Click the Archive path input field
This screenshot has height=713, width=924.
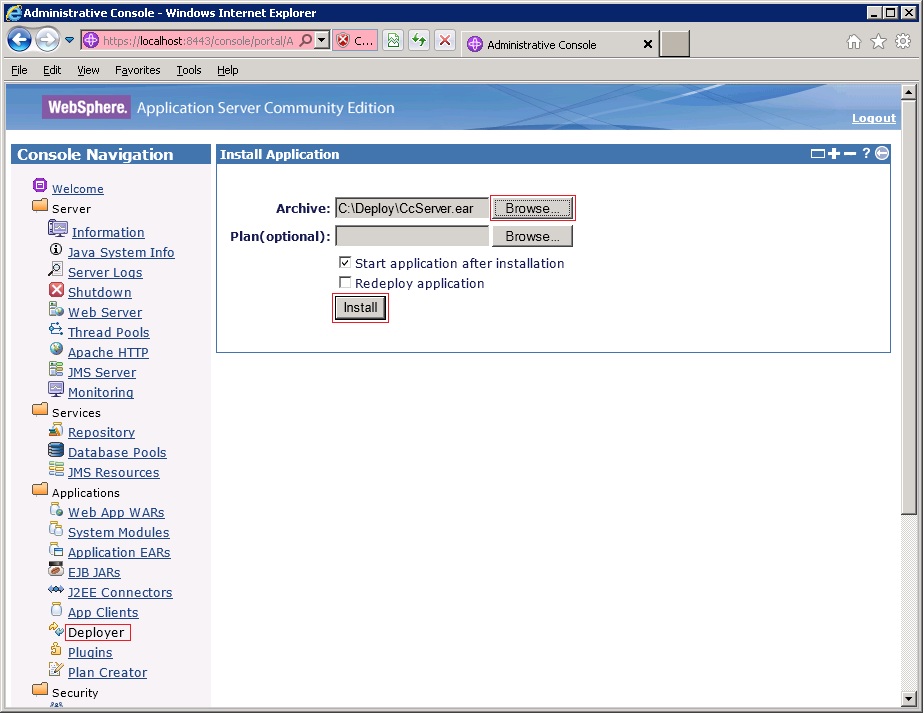pos(412,208)
